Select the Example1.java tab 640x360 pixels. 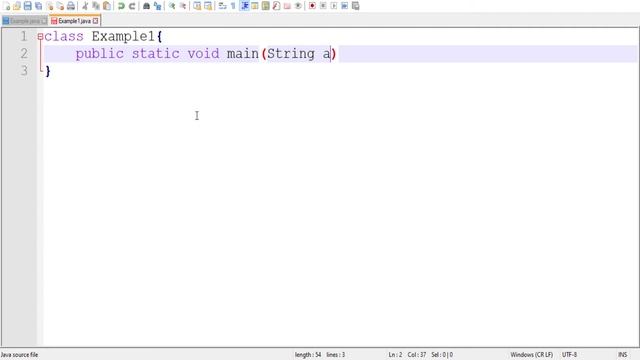74,21
